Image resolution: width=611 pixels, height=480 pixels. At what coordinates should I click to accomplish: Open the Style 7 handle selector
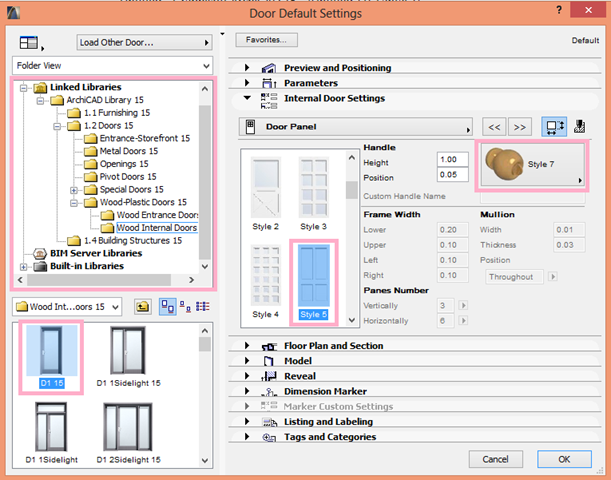tap(533, 164)
